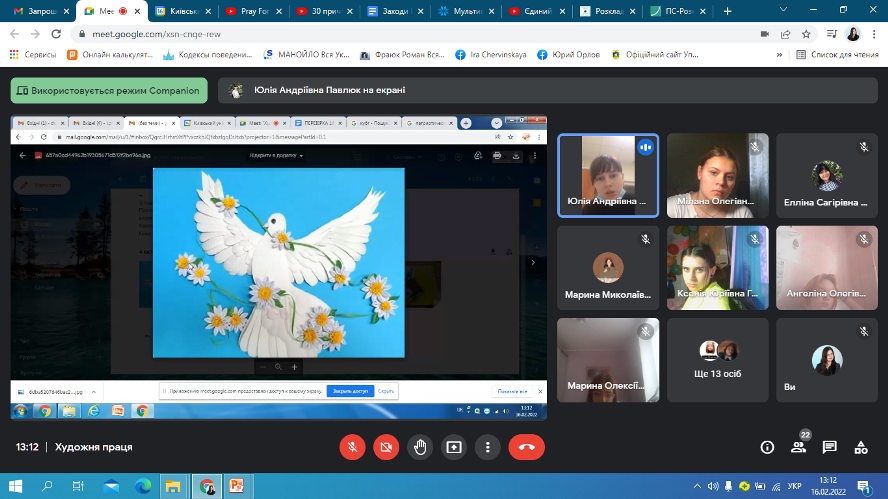Click the shared dove picture presentation
Screen dimensions: 888x499
point(279,262)
